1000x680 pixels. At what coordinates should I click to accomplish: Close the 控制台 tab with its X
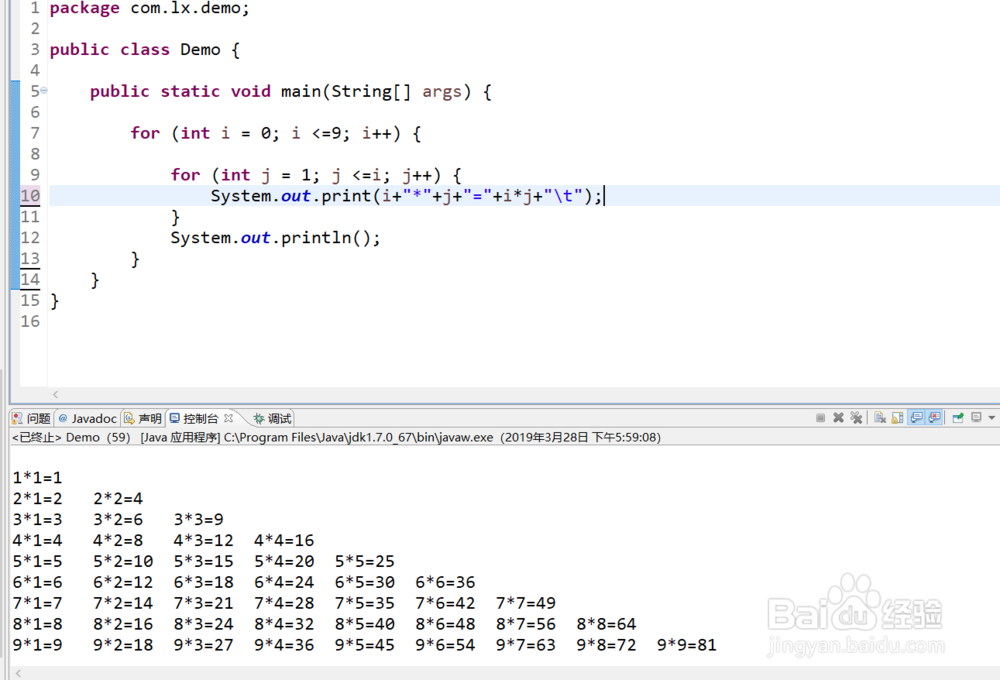[x=228, y=418]
